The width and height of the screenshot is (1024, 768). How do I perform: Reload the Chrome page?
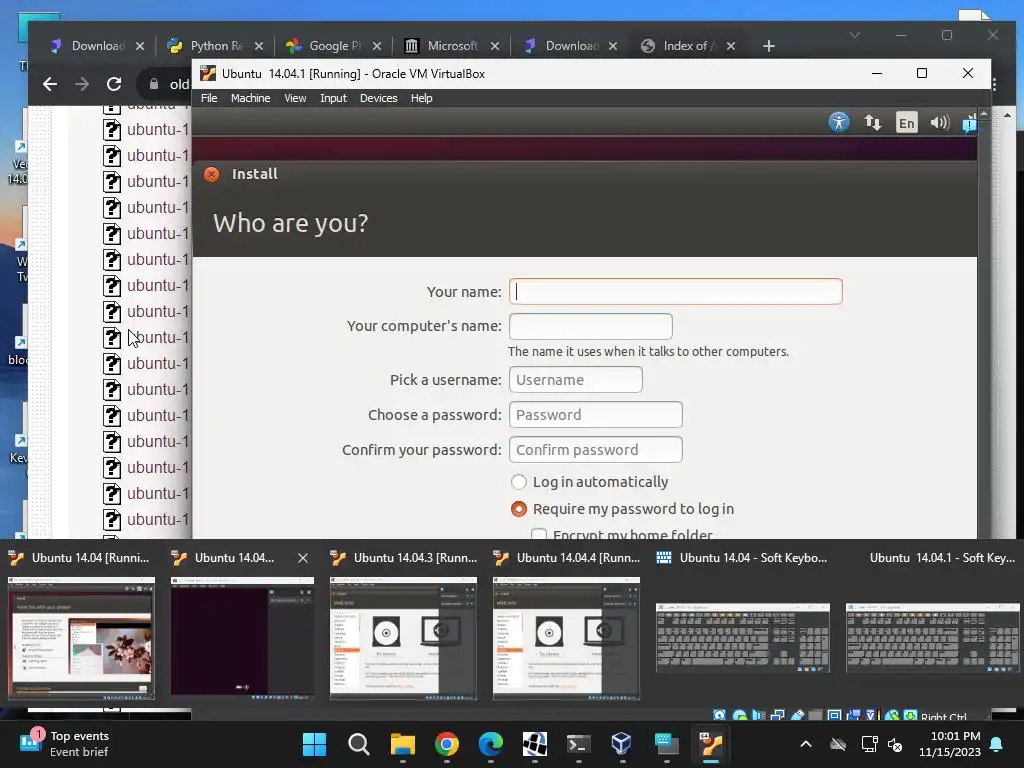click(114, 84)
